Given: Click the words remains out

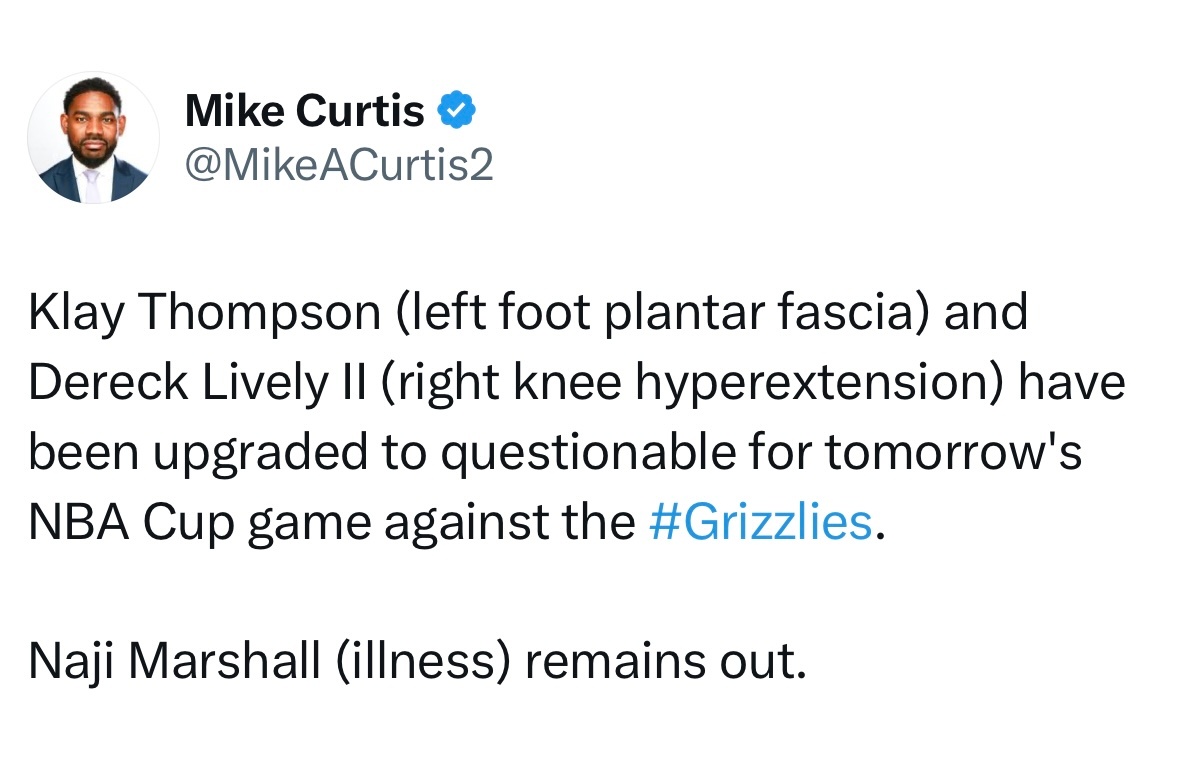Looking at the screenshot, I should coord(665,661).
